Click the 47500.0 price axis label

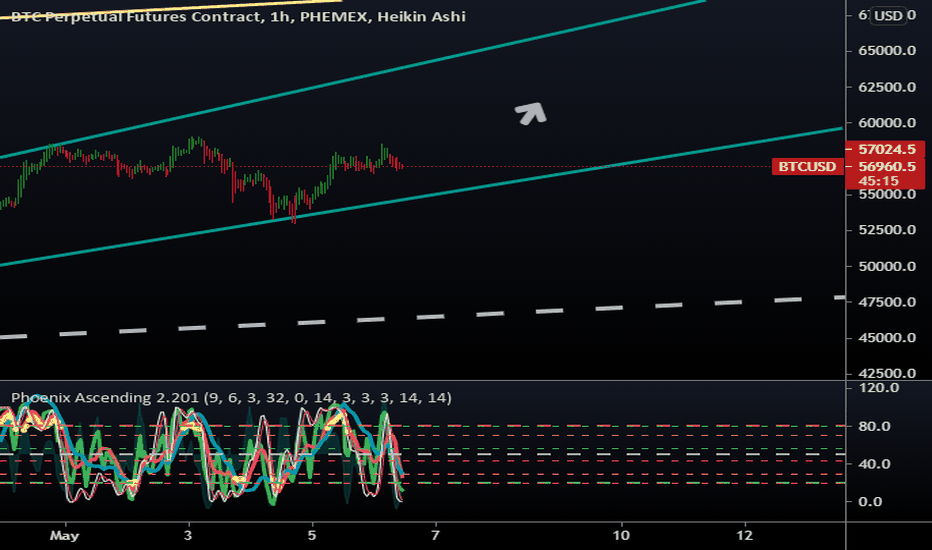pyautogui.click(x=887, y=301)
